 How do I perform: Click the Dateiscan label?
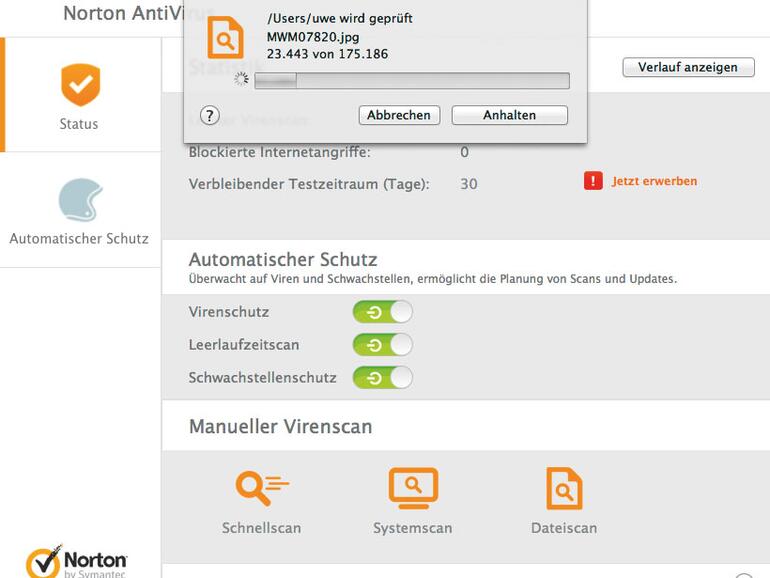564,528
